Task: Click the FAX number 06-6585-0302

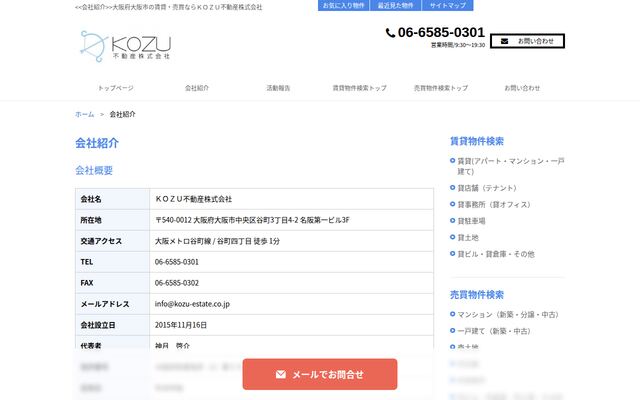Action: [x=177, y=283]
